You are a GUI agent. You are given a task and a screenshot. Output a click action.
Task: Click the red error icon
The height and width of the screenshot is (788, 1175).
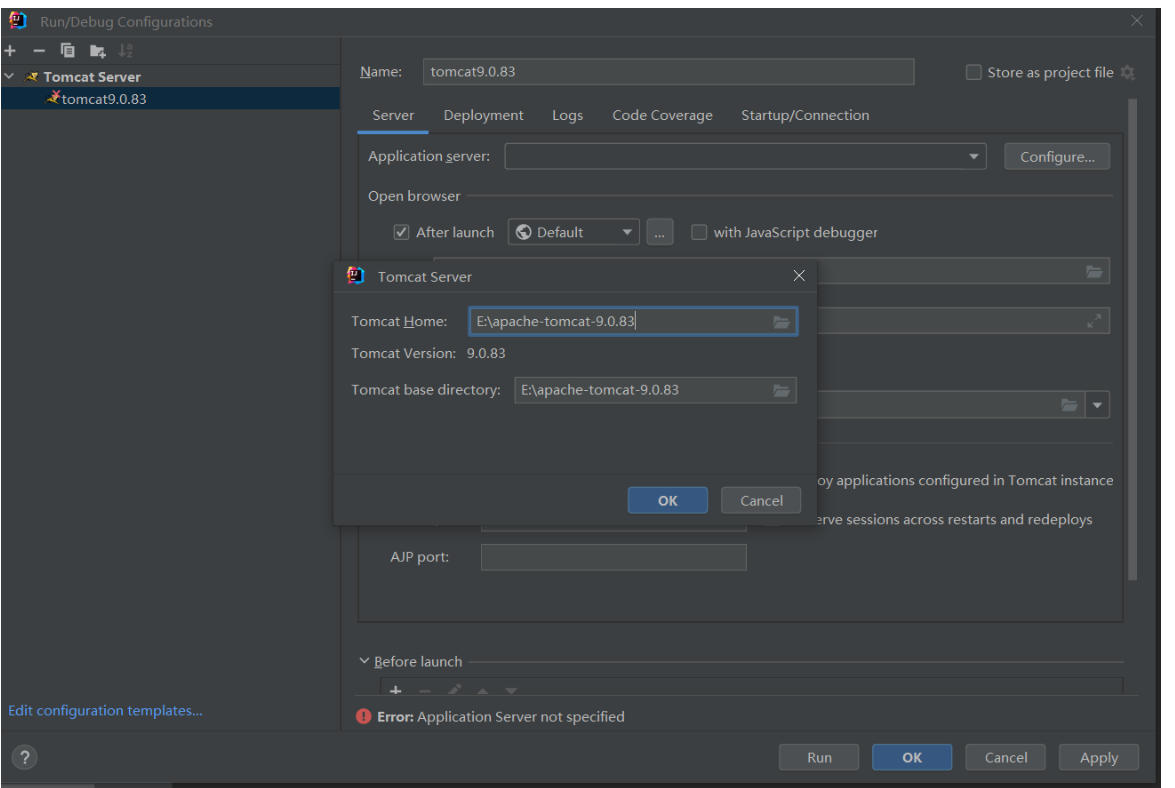363,717
